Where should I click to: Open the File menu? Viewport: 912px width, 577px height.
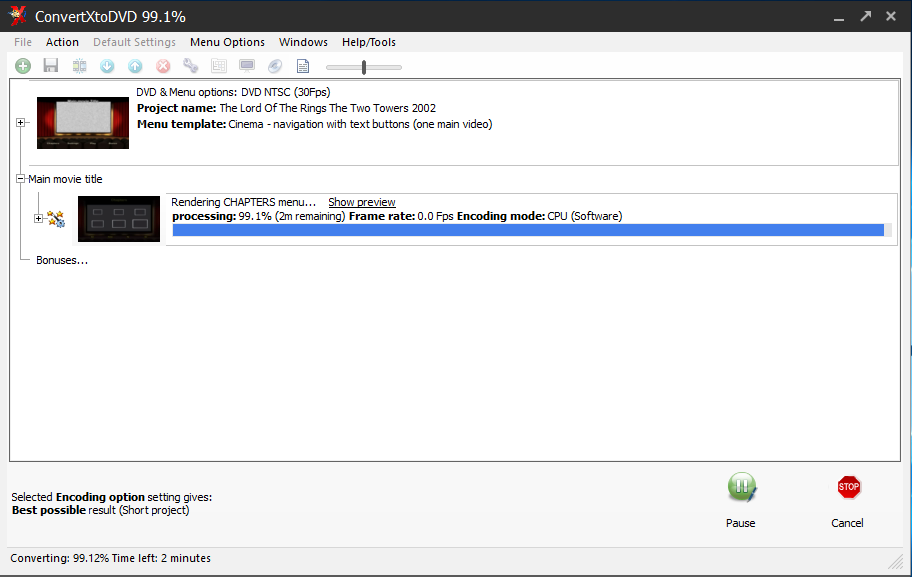coord(23,42)
